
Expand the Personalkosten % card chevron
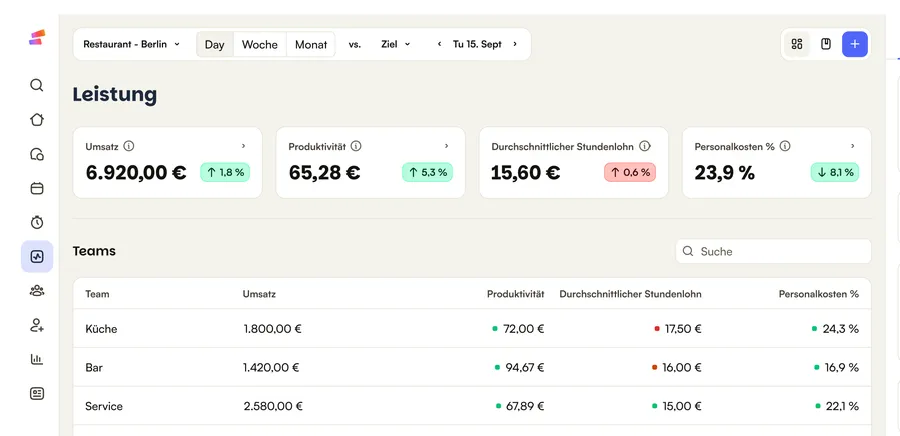pos(853,146)
